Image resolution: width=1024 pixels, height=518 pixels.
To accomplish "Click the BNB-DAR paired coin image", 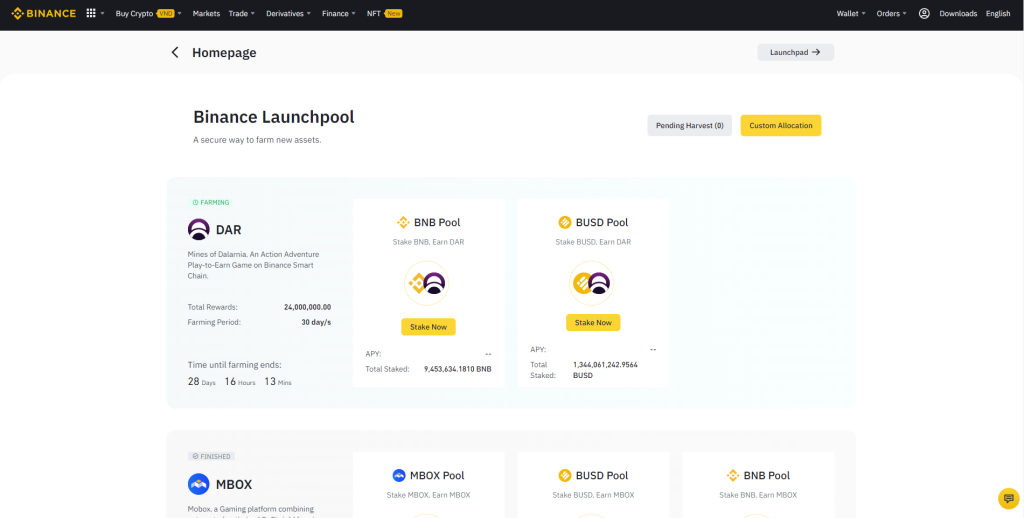I will coord(426,283).
